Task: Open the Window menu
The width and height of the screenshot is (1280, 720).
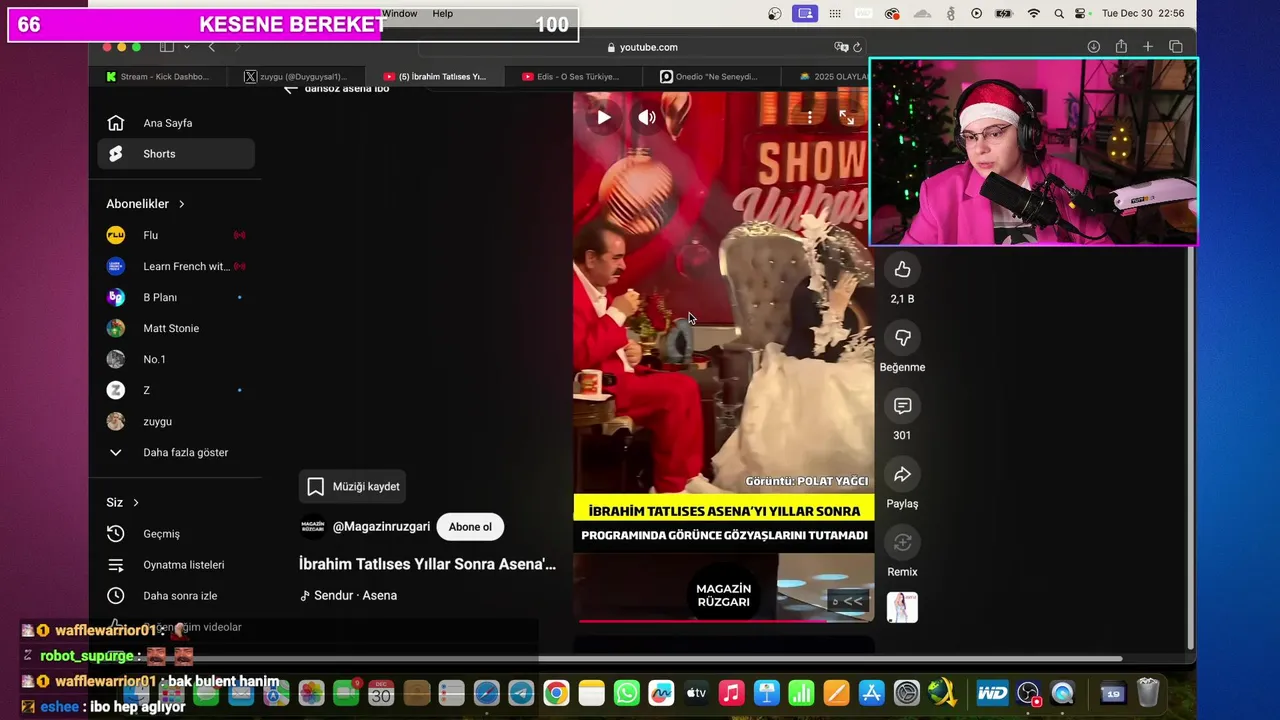Action: coord(400,13)
